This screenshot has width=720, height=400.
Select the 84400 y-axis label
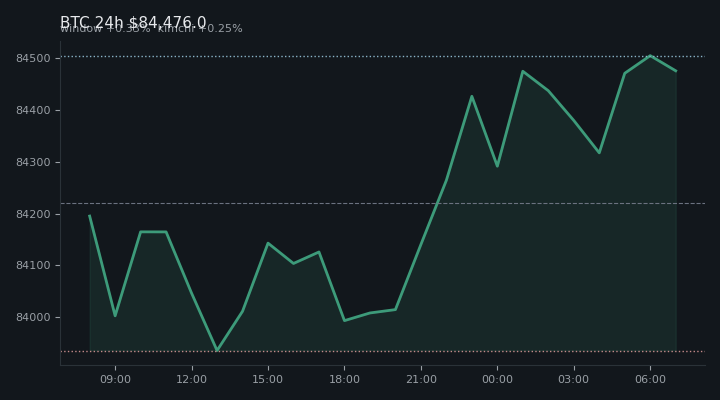[x=33, y=110]
